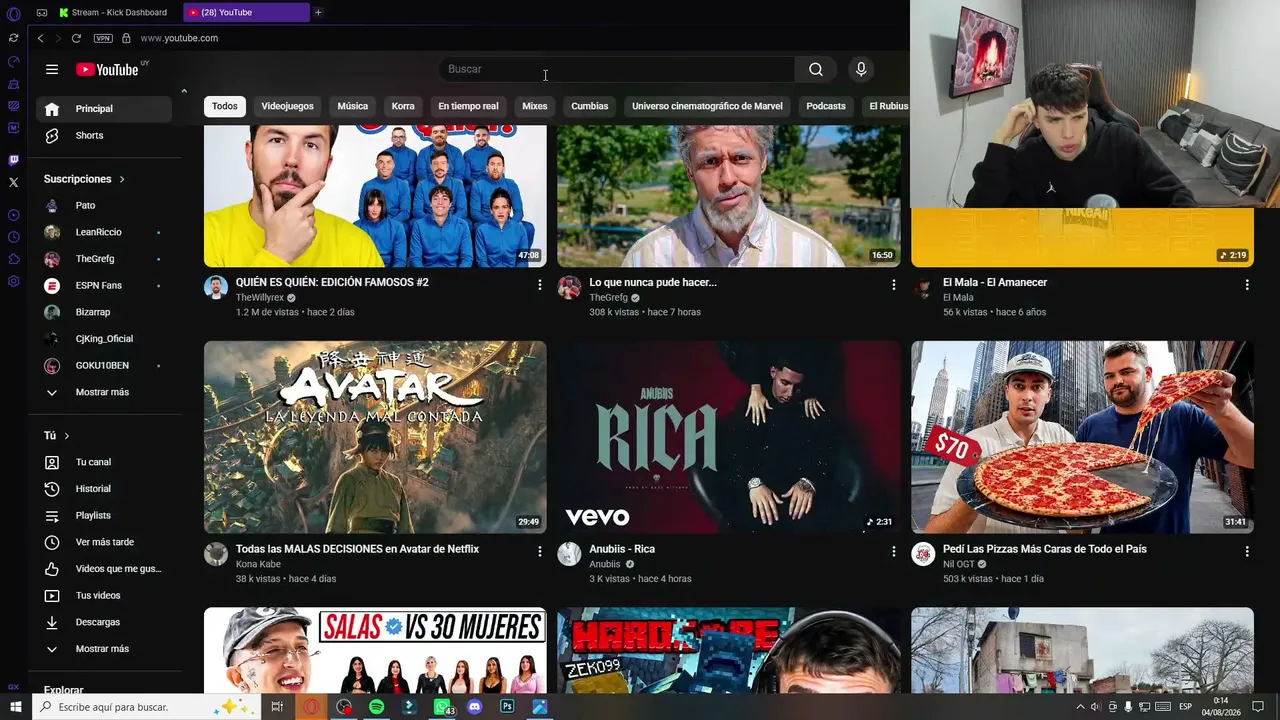Open options for QUIÉN ES QUIÉN video

coord(540,285)
